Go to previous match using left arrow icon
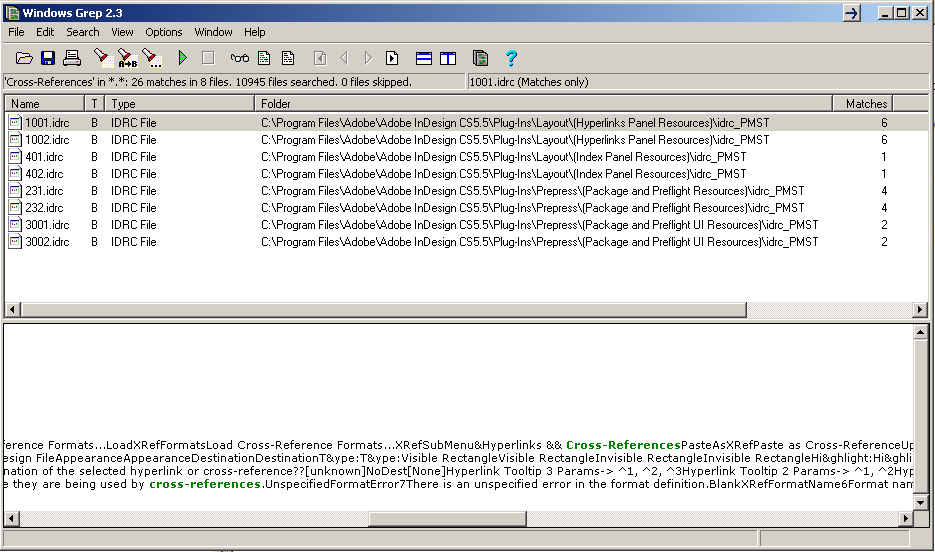The image size is (935, 552). [x=344, y=58]
